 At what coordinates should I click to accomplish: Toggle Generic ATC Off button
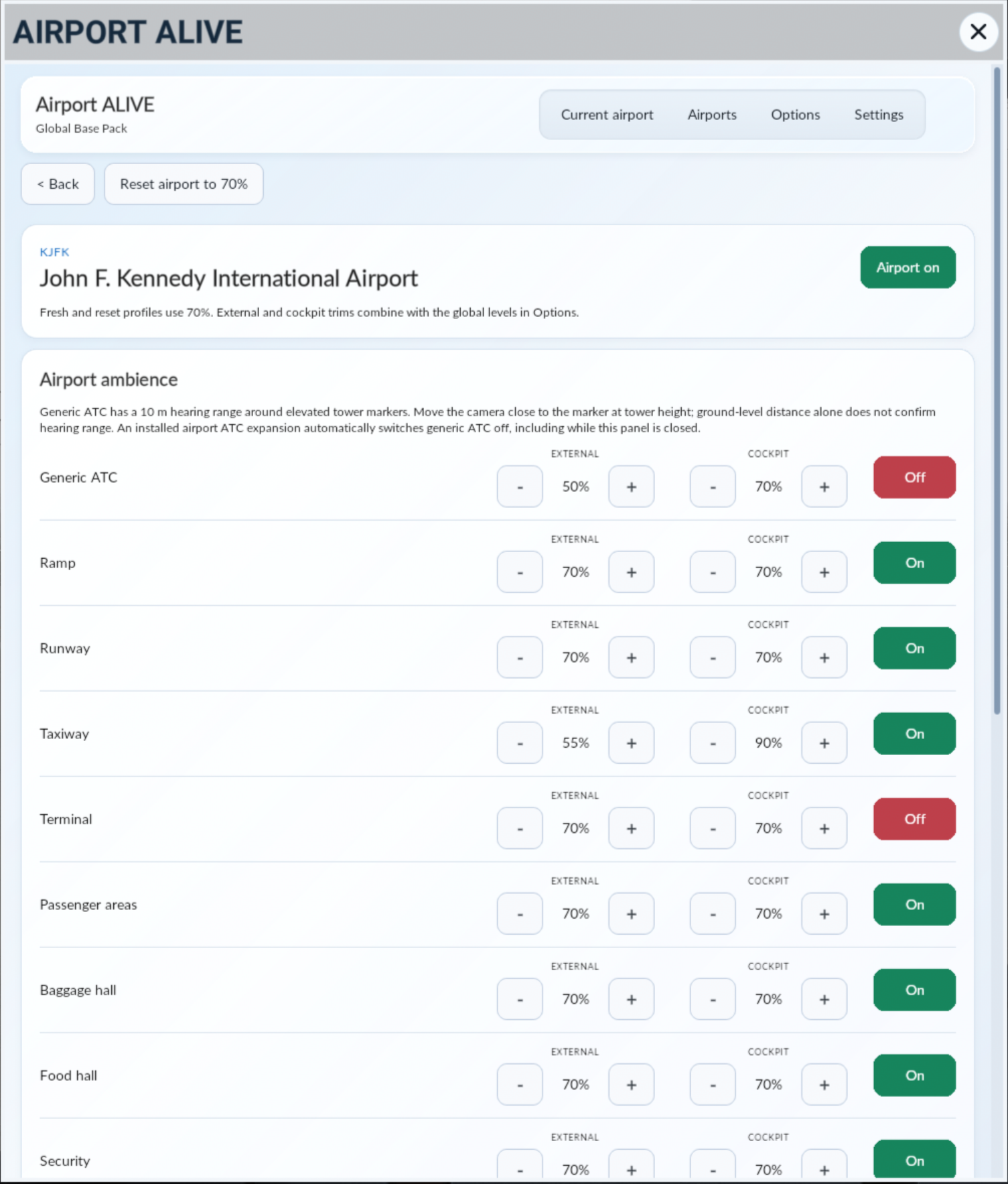tap(914, 477)
